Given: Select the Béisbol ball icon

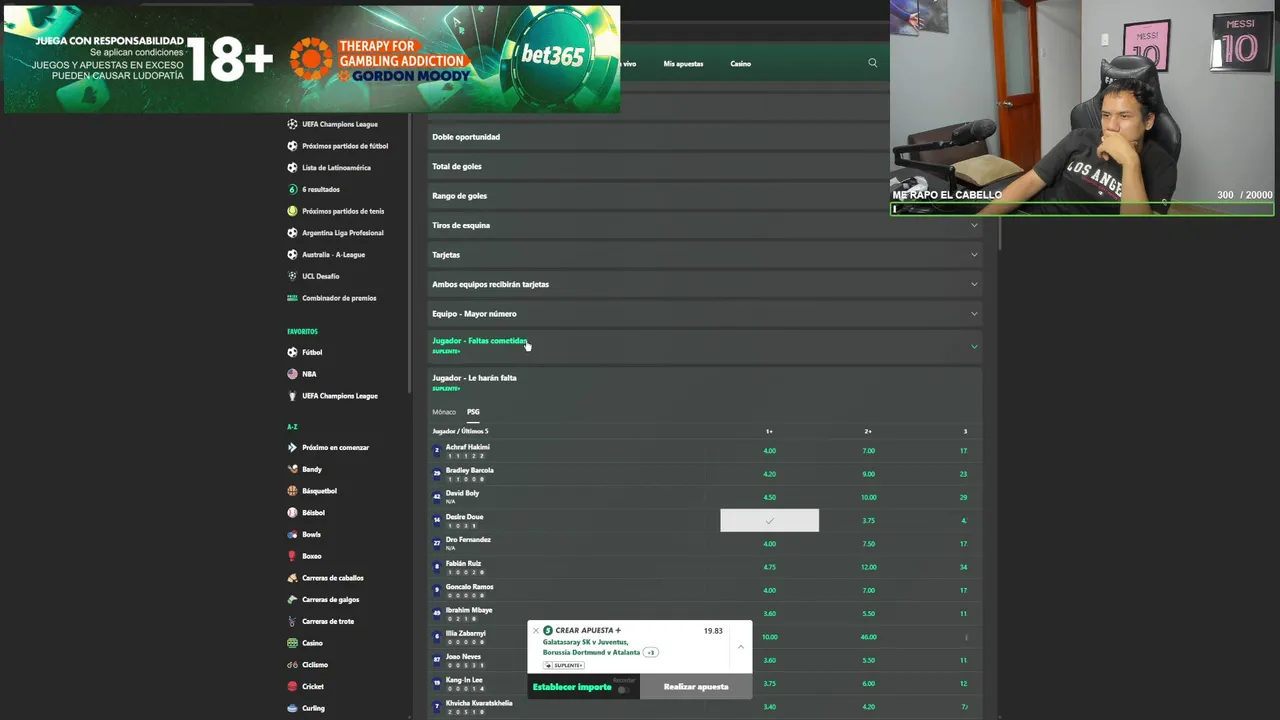Looking at the screenshot, I should 292,513.
